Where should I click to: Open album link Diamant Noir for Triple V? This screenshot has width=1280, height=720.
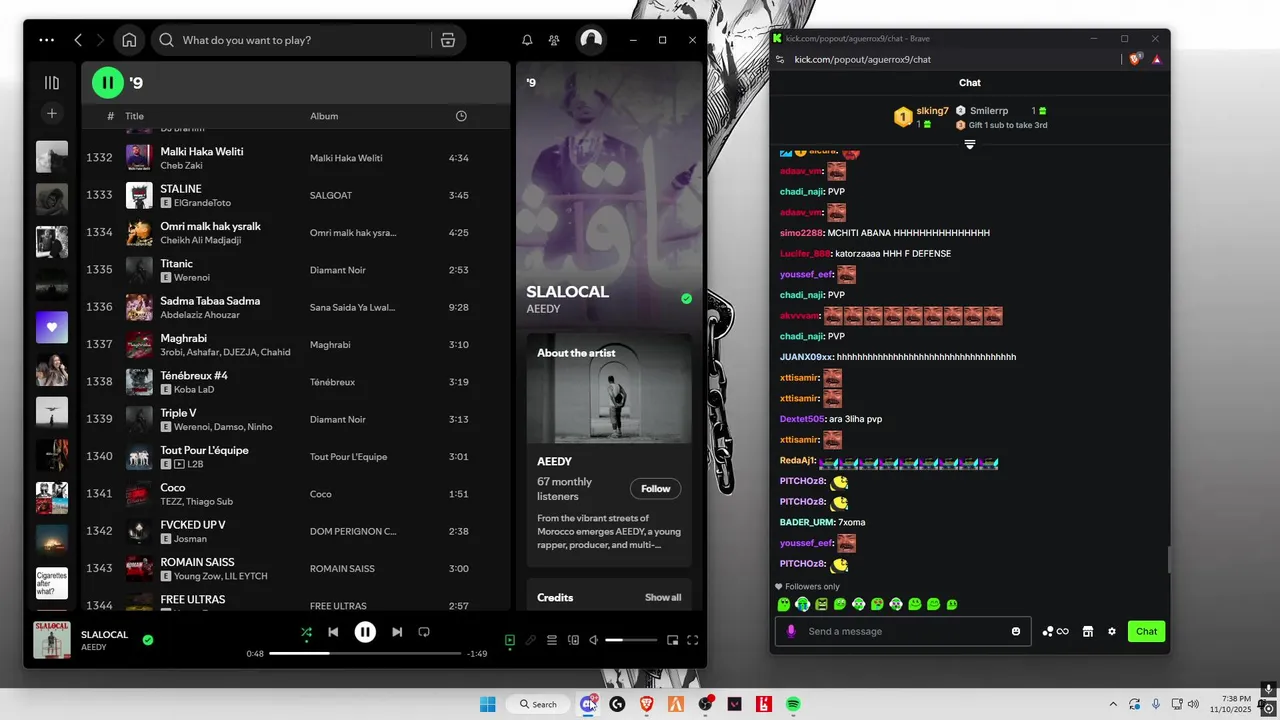point(337,419)
